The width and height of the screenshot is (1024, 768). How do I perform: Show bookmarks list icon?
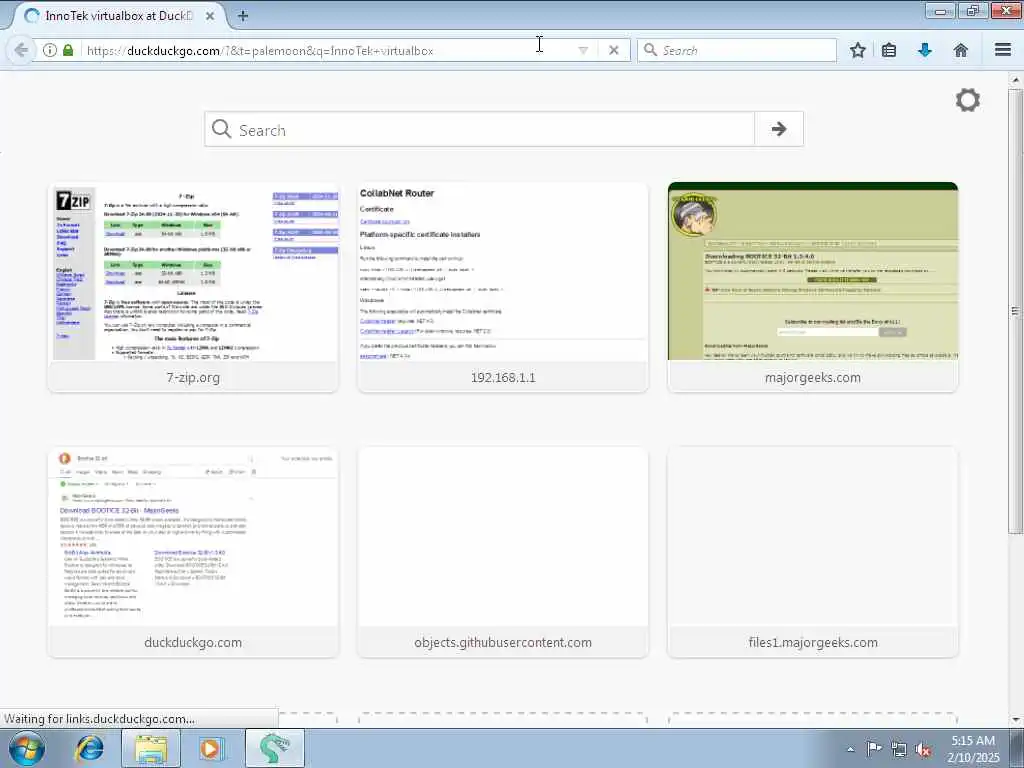[x=889, y=50]
